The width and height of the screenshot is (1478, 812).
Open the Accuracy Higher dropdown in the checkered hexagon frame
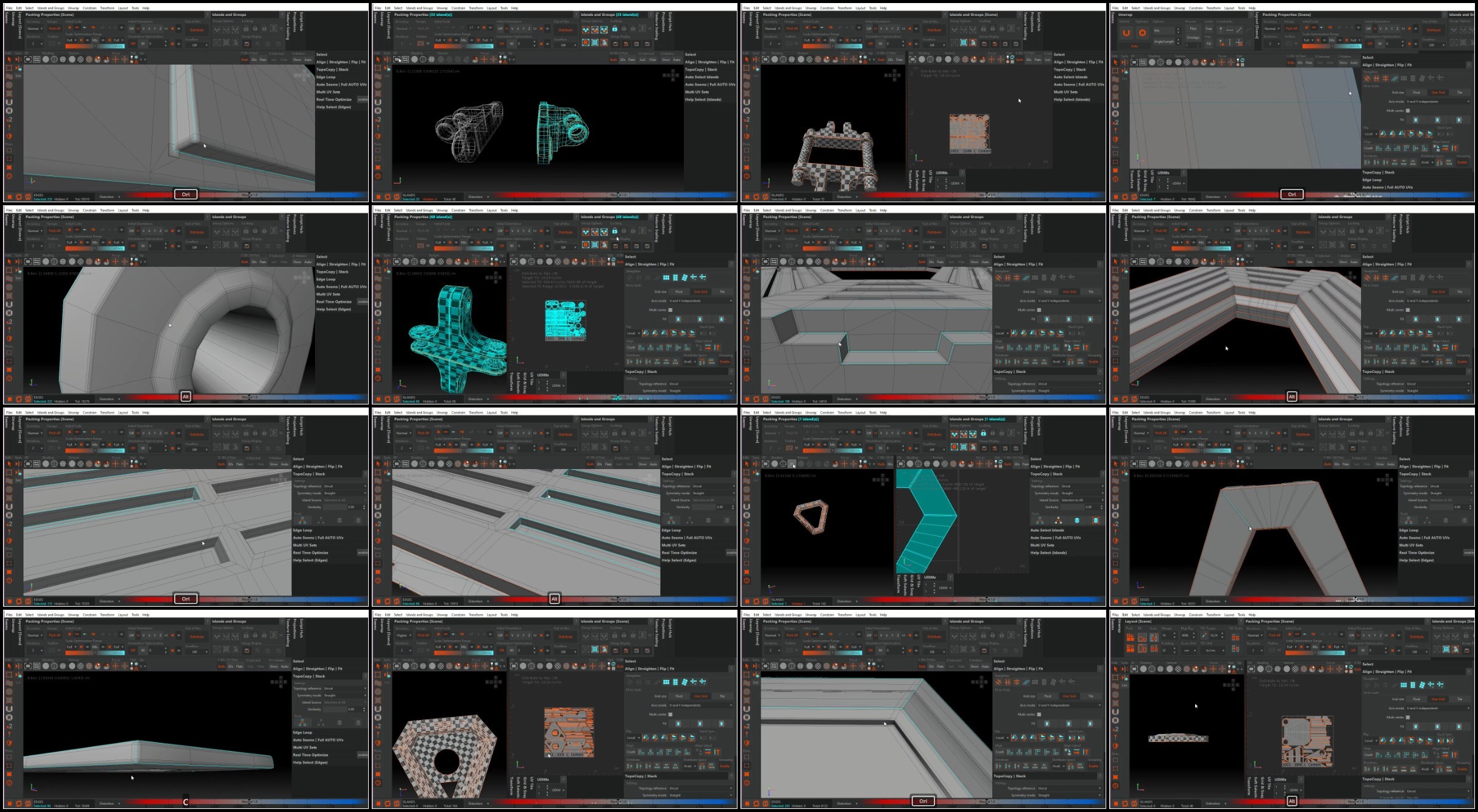pyautogui.click(x=403, y=635)
